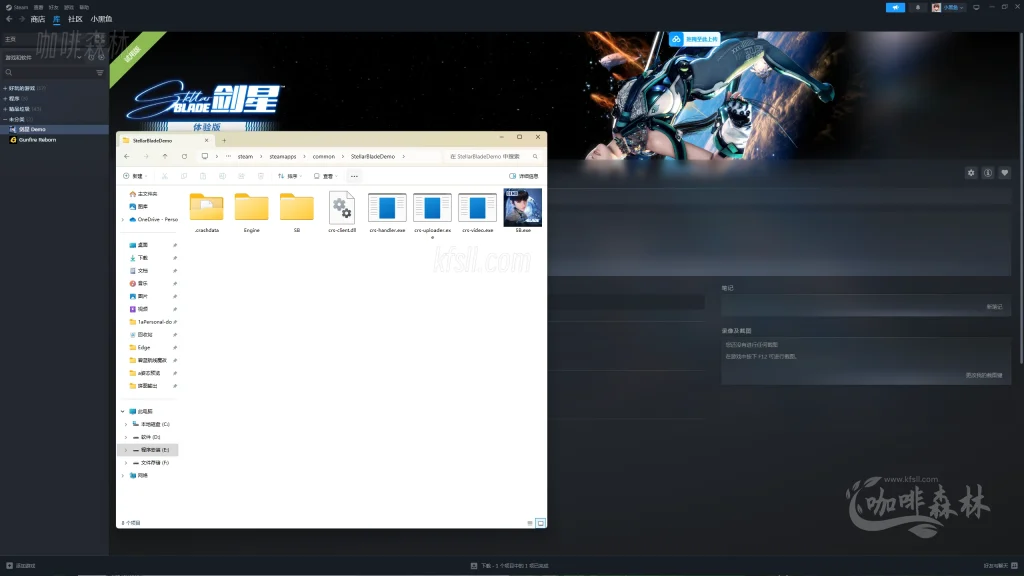Collapse the This PC node in navigation pane
The image size is (1024, 576).
click(x=123, y=411)
